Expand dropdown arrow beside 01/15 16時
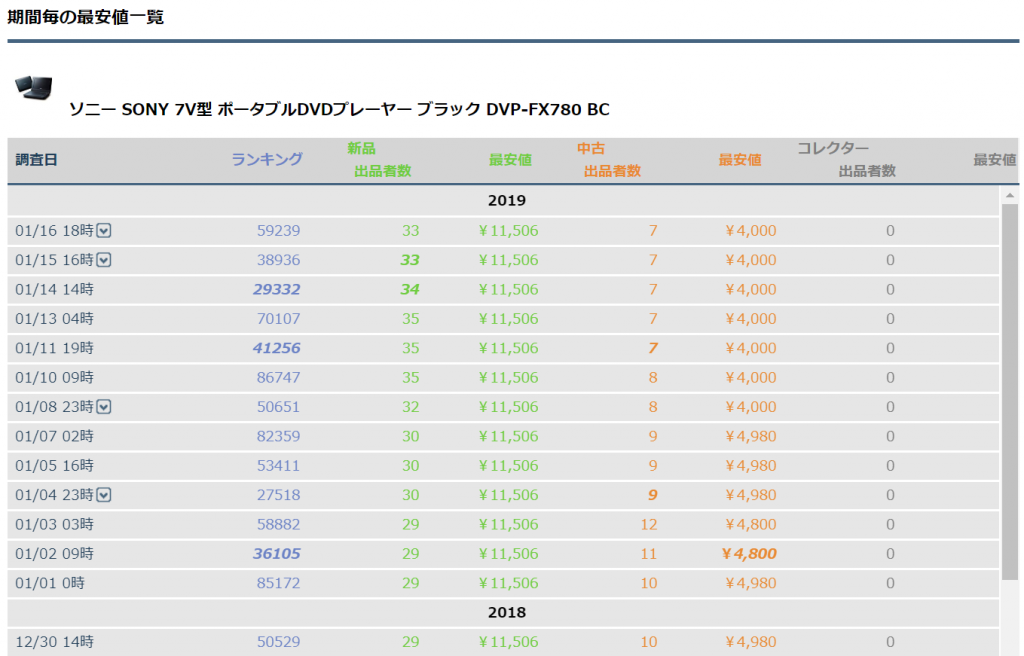1024x656 pixels. click(104, 260)
